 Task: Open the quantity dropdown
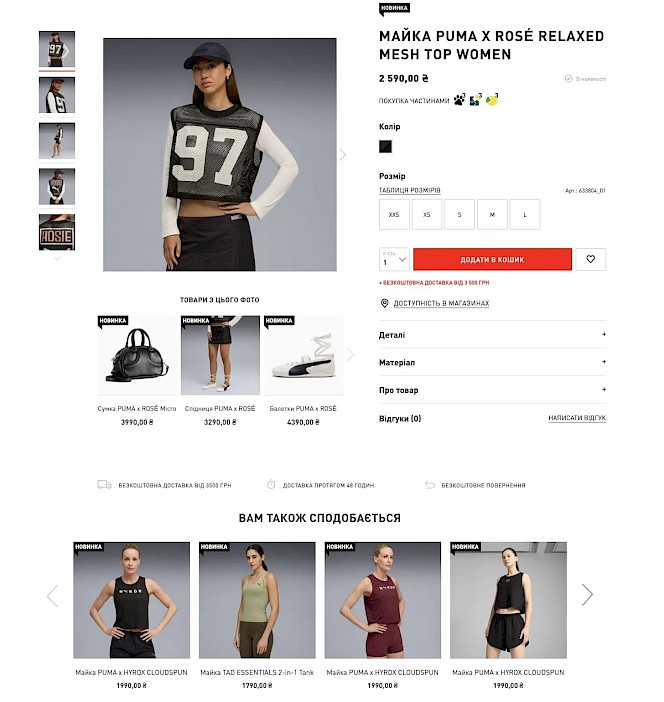tap(394, 259)
